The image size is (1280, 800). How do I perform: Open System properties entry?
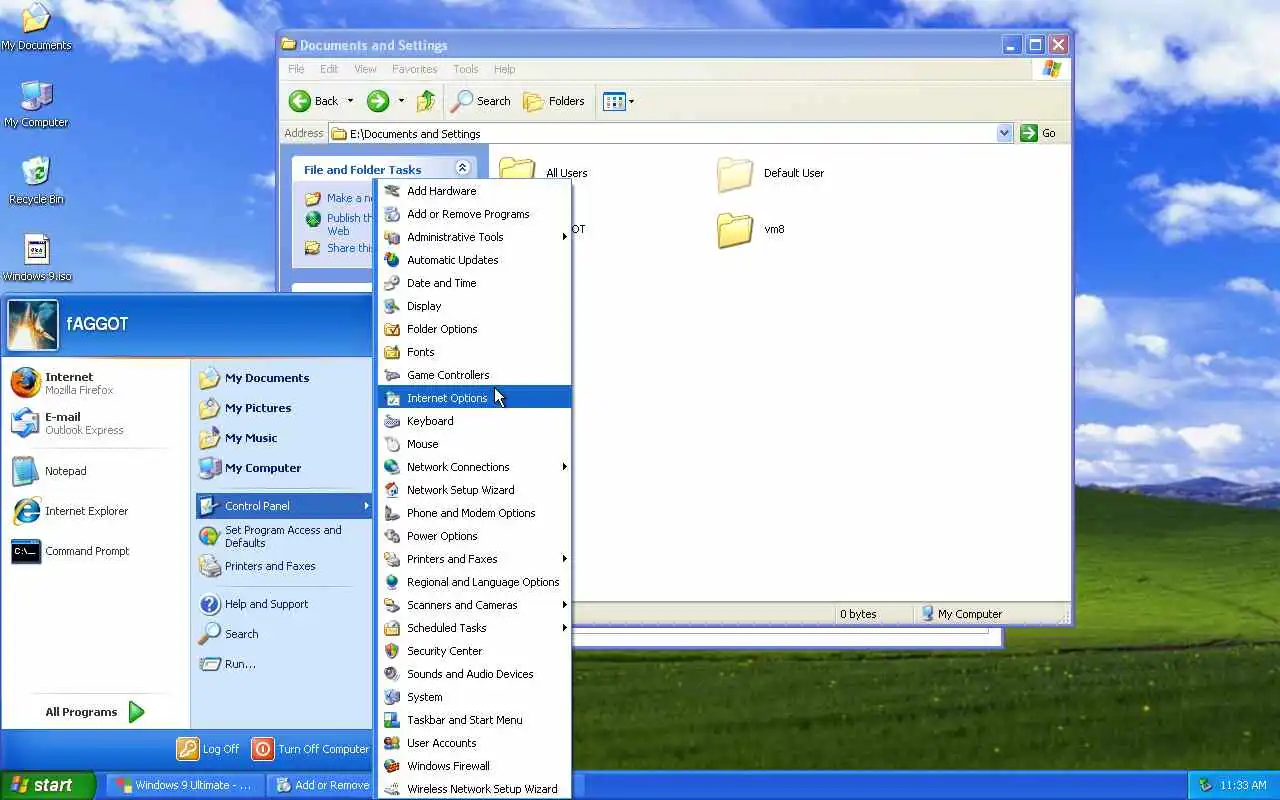475,697
